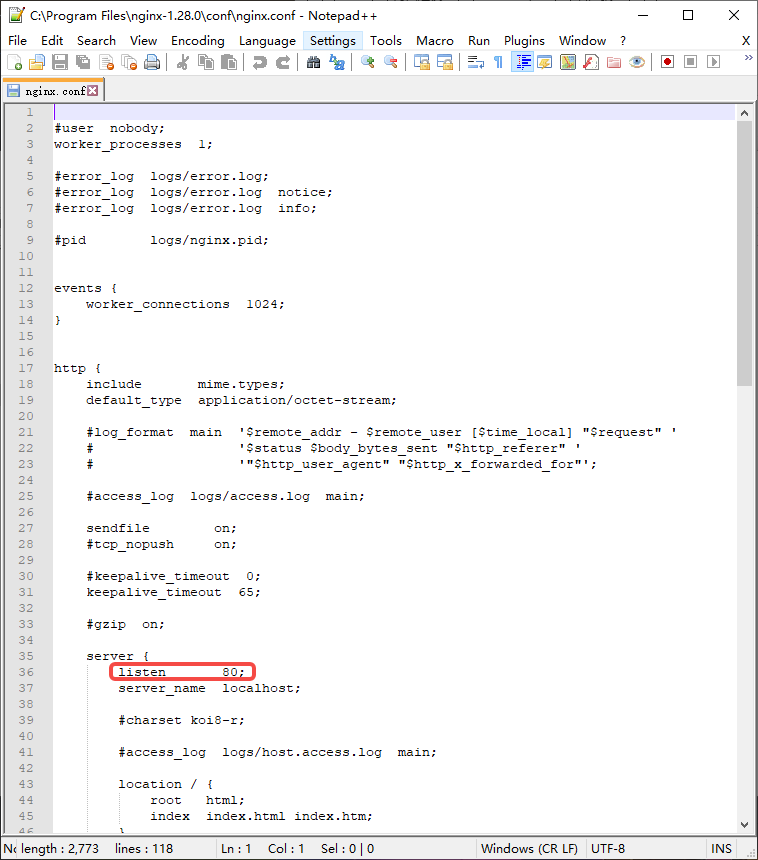Click the Zoom Out magnifier icon
The height and width of the screenshot is (860, 758).
pyautogui.click(x=391, y=62)
